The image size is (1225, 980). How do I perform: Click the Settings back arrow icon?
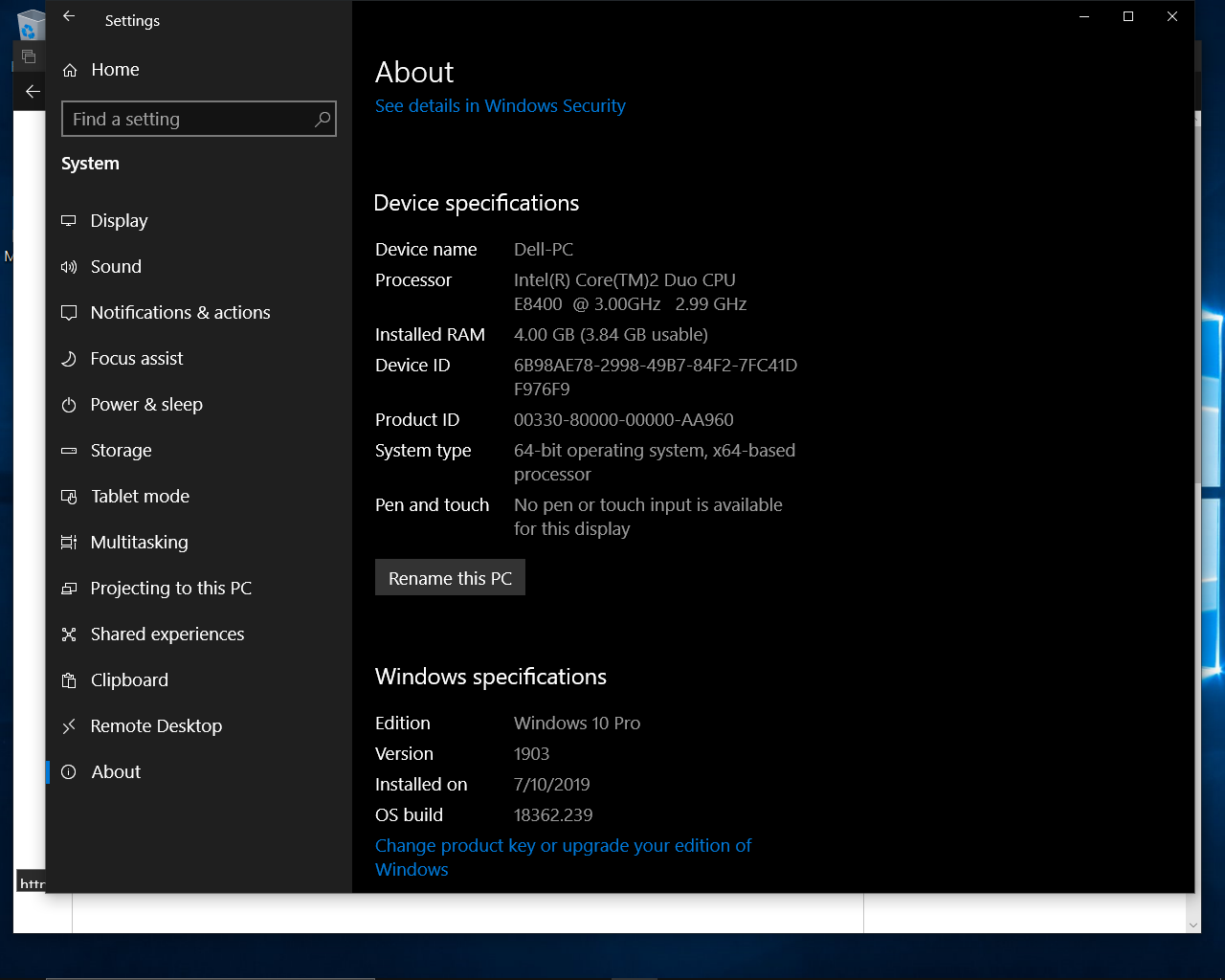(69, 16)
